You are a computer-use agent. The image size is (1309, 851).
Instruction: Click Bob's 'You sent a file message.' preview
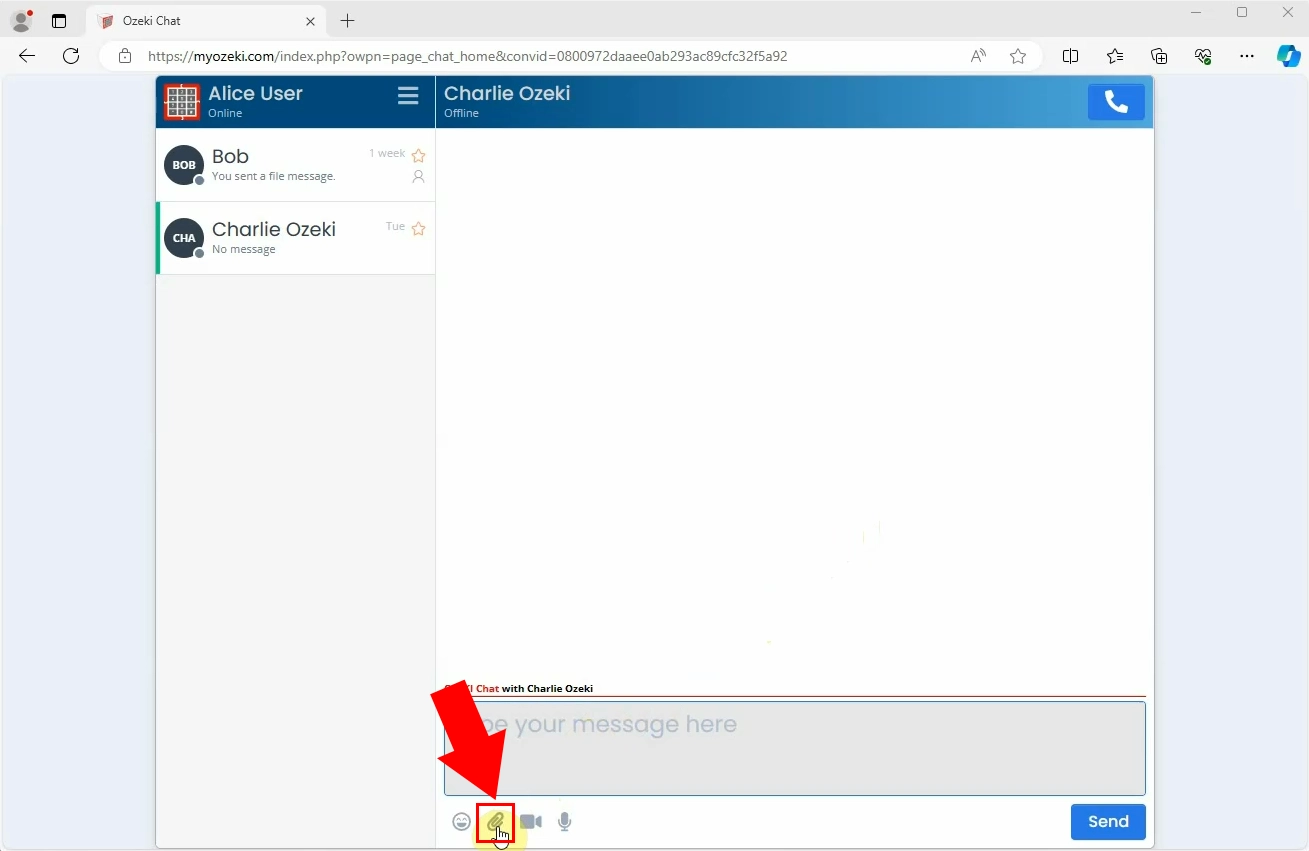[274, 176]
